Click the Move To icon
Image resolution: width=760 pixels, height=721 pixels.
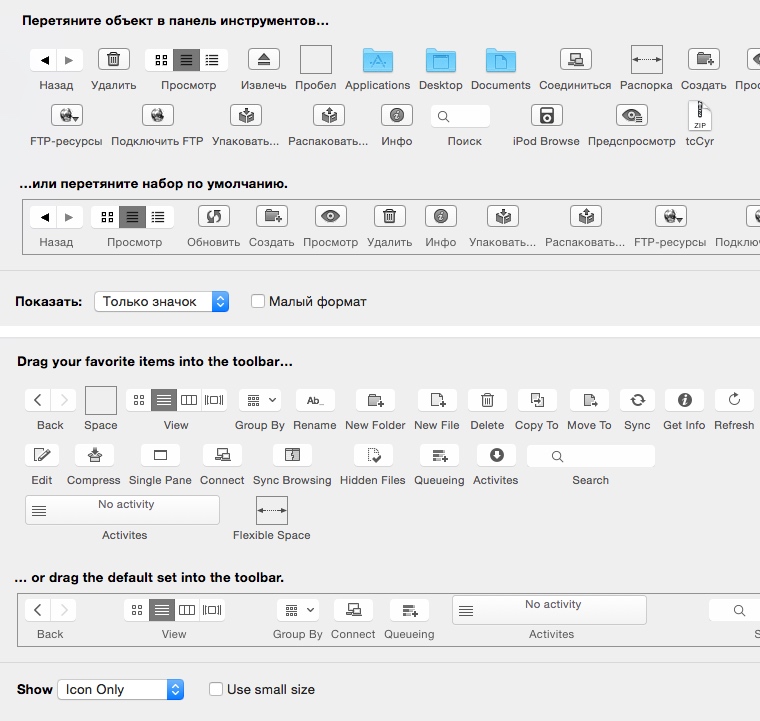pos(589,400)
